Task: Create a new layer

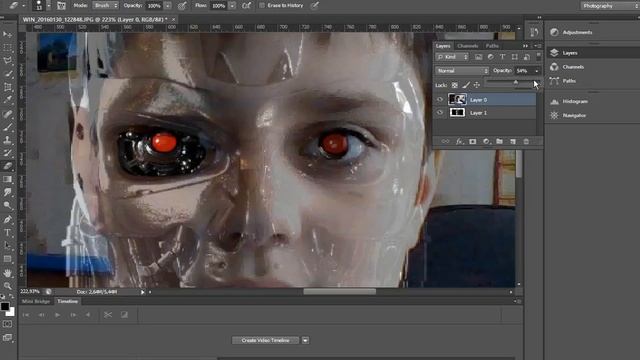Action: 513,141
